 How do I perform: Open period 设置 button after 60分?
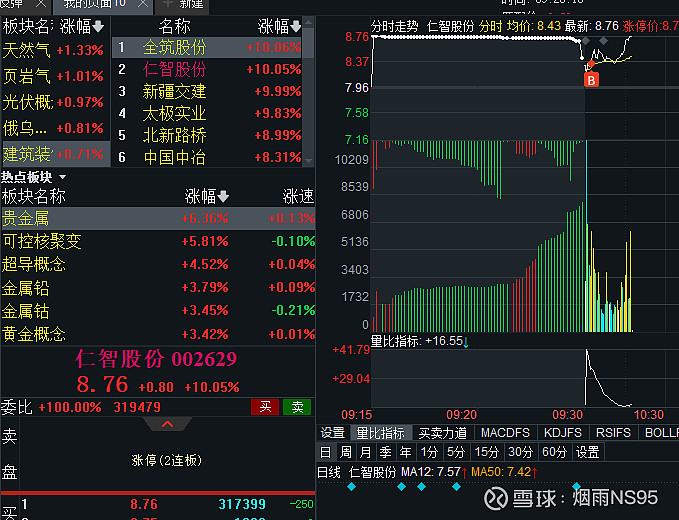click(588, 452)
